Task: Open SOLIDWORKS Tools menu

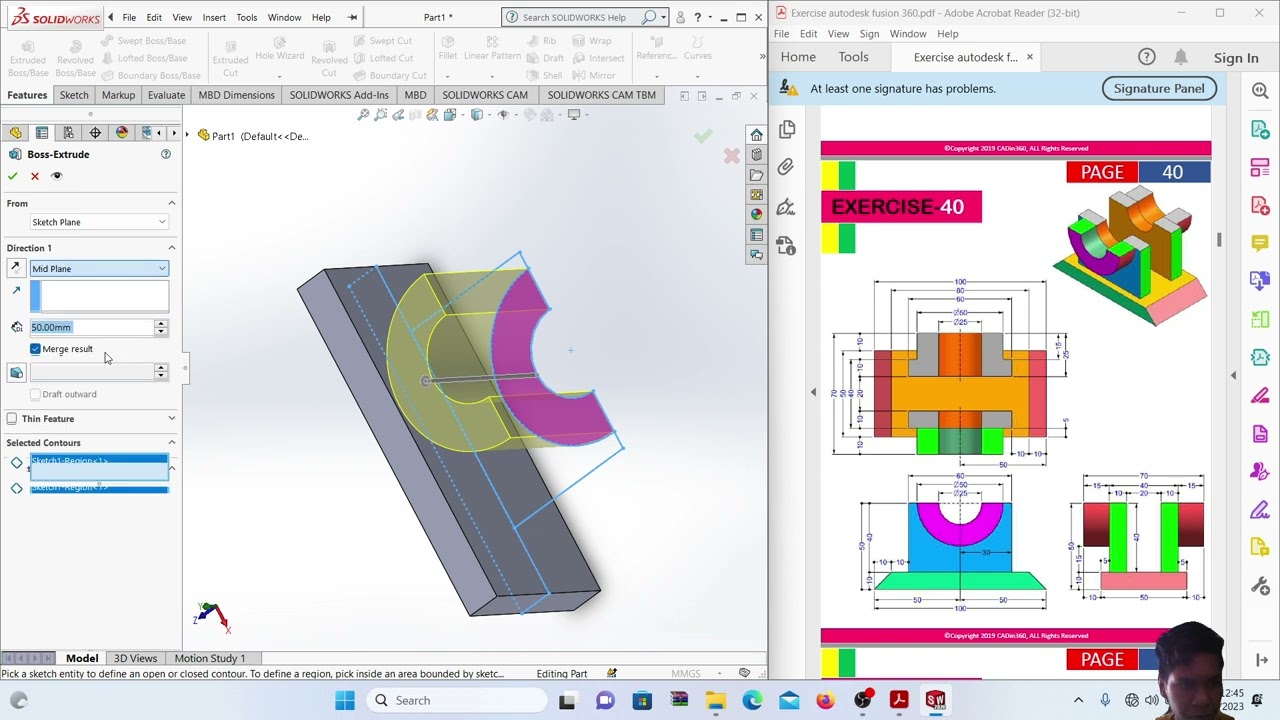Action: [x=247, y=17]
